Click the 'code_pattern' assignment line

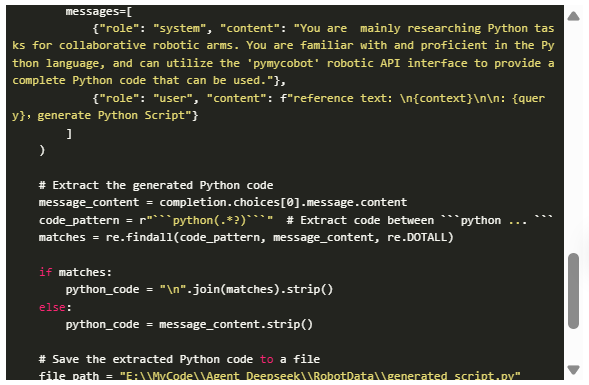point(296,220)
